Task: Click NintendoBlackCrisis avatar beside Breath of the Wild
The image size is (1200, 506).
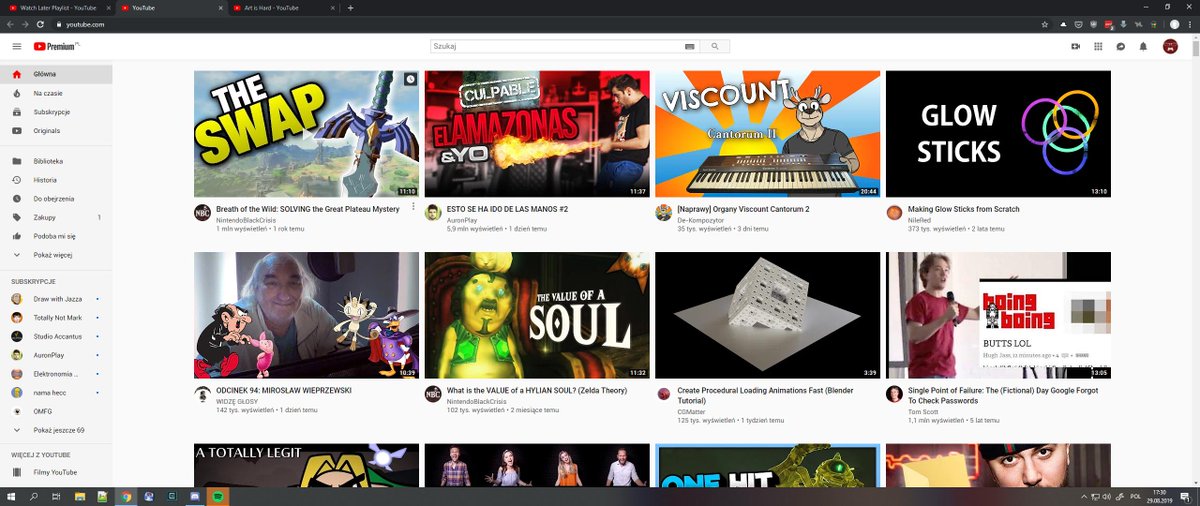Action: pos(202,212)
